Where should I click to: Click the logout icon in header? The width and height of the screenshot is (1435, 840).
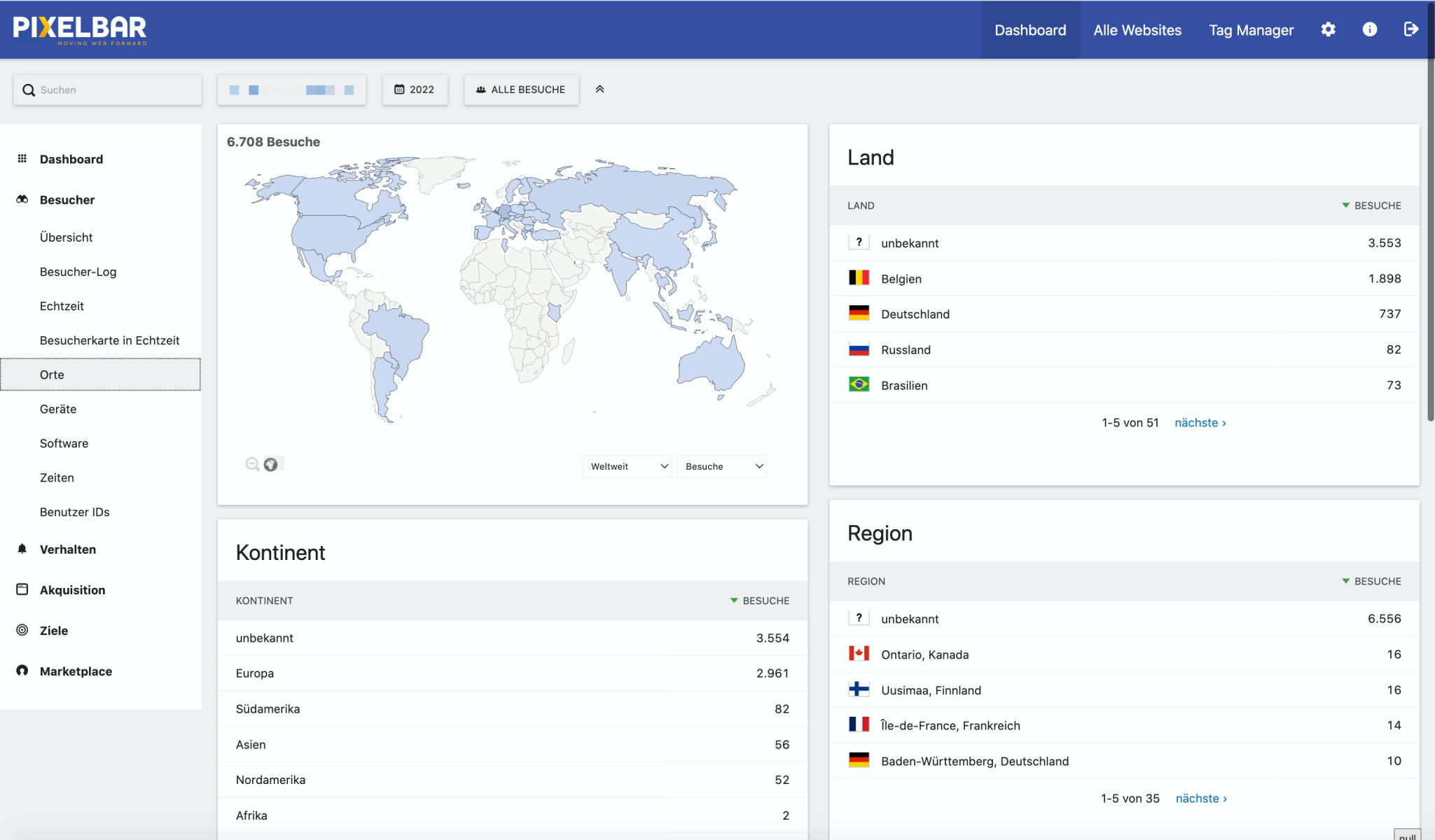[x=1410, y=29]
